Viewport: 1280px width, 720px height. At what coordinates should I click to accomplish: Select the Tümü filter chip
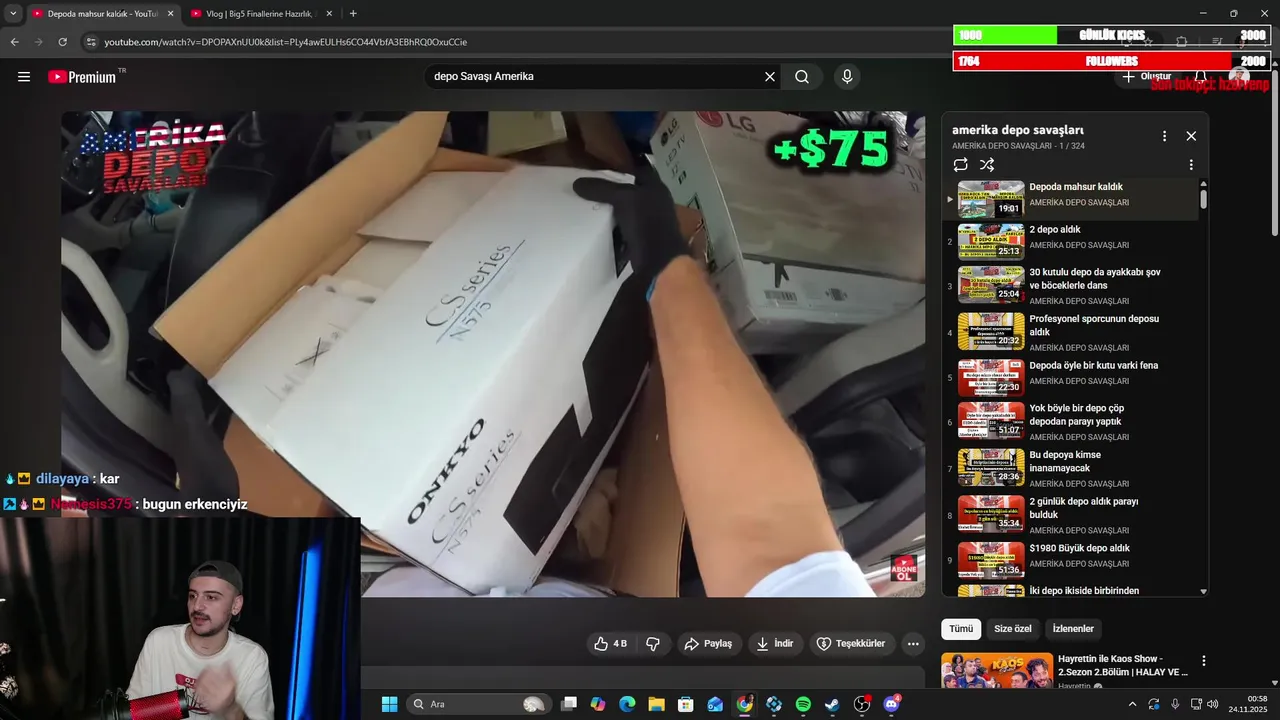[x=961, y=629]
